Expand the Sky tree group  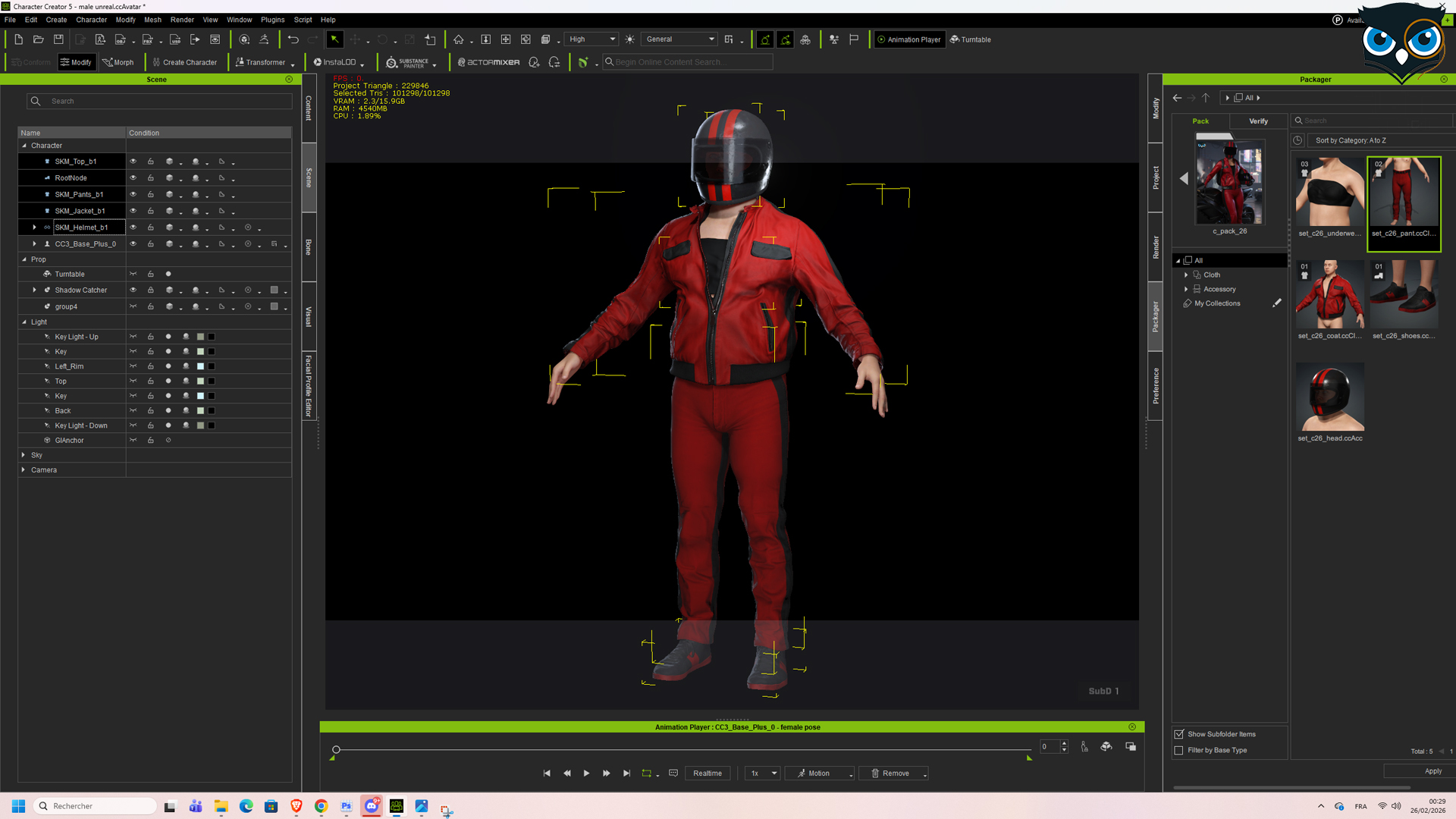pyautogui.click(x=24, y=455)
